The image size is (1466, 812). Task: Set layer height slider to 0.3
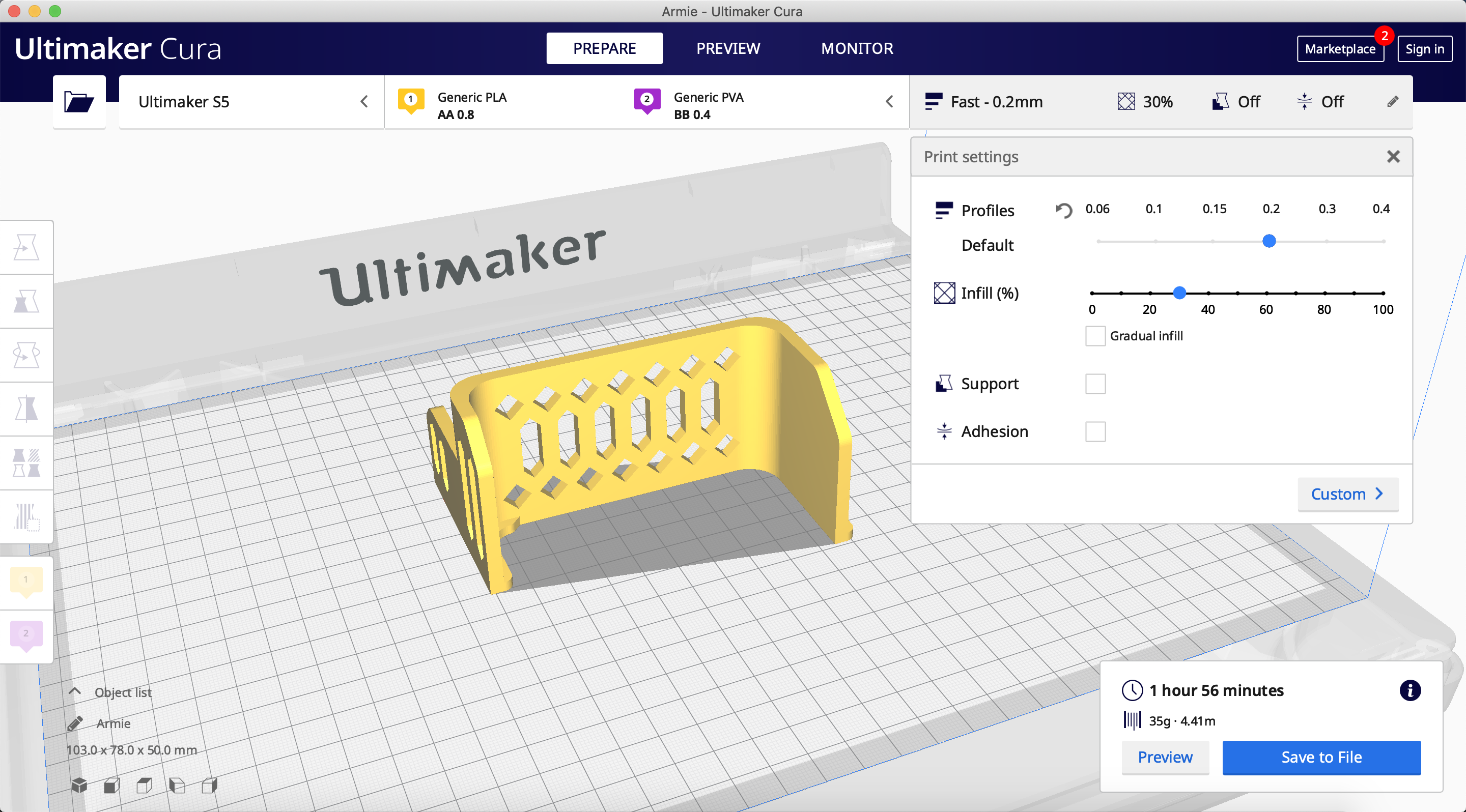[1327, 241]
